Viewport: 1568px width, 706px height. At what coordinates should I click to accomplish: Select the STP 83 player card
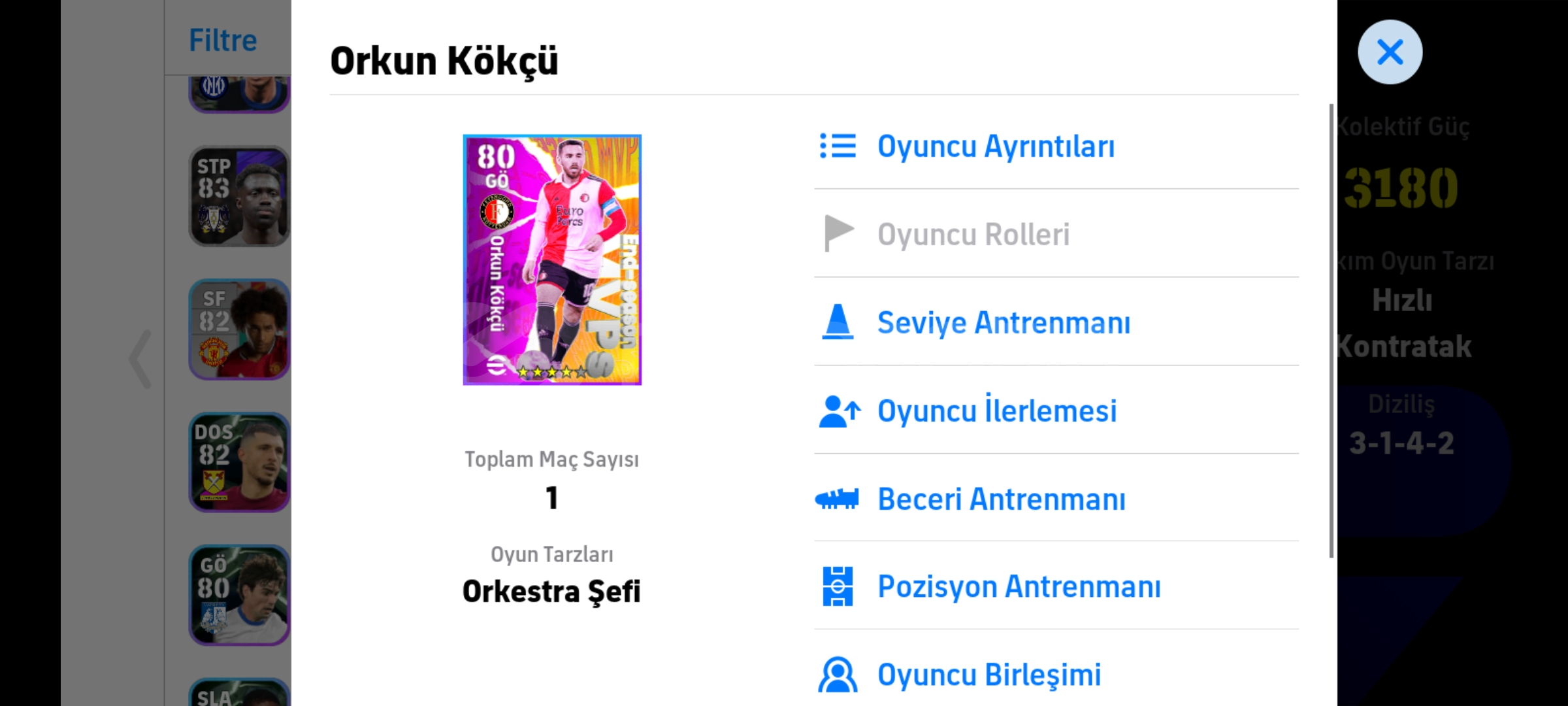tap(239, 196)
